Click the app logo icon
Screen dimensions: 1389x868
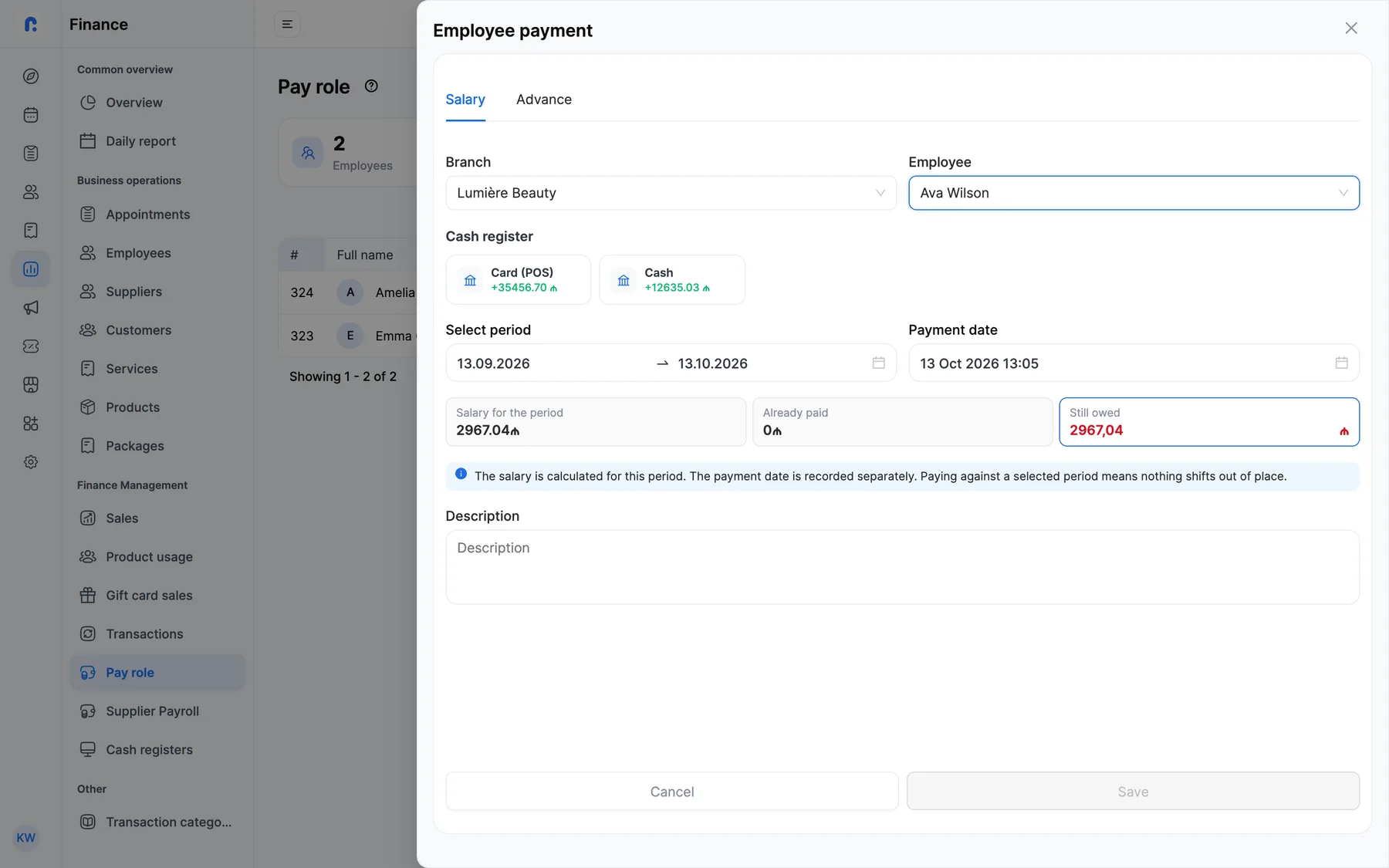(x=31, y=25)
